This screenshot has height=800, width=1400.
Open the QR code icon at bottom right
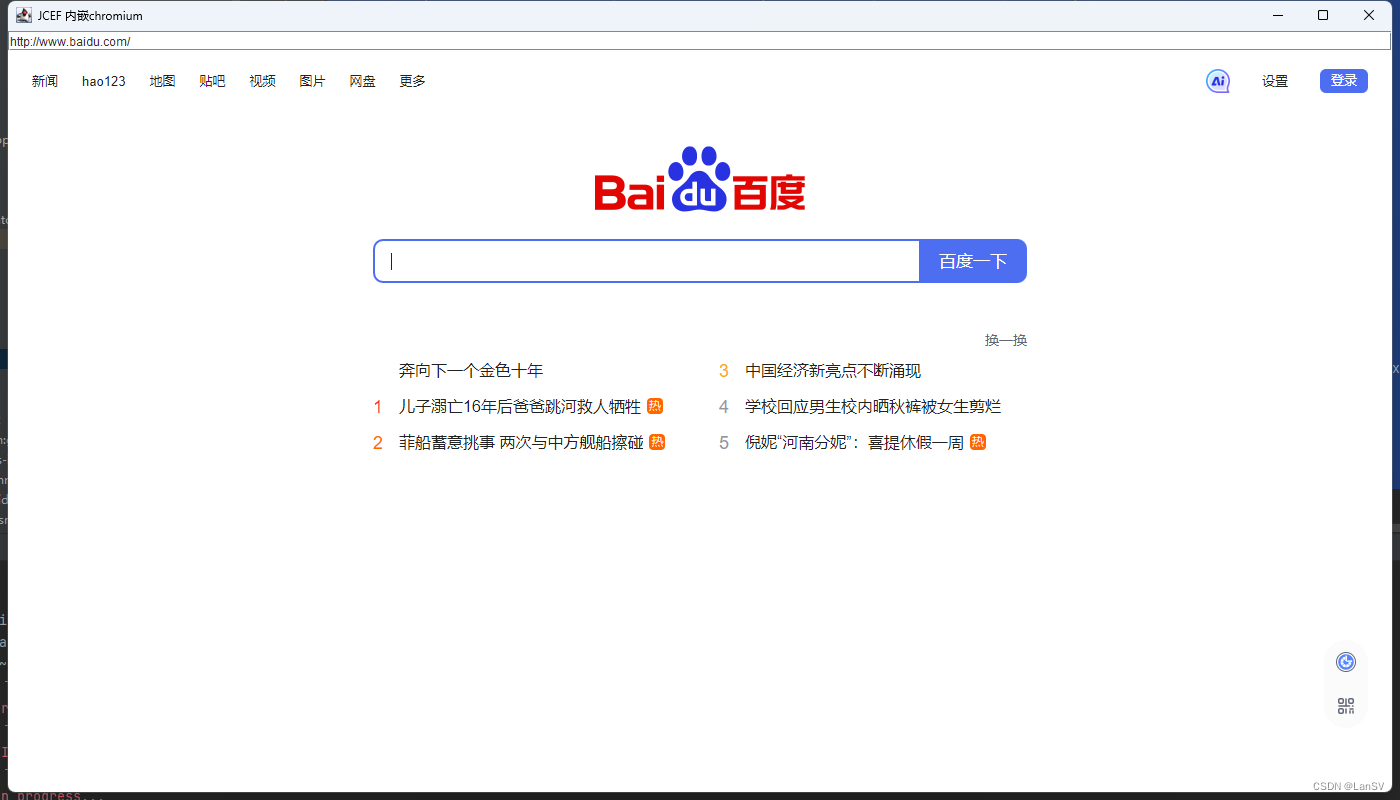[x=1346, y=706]
